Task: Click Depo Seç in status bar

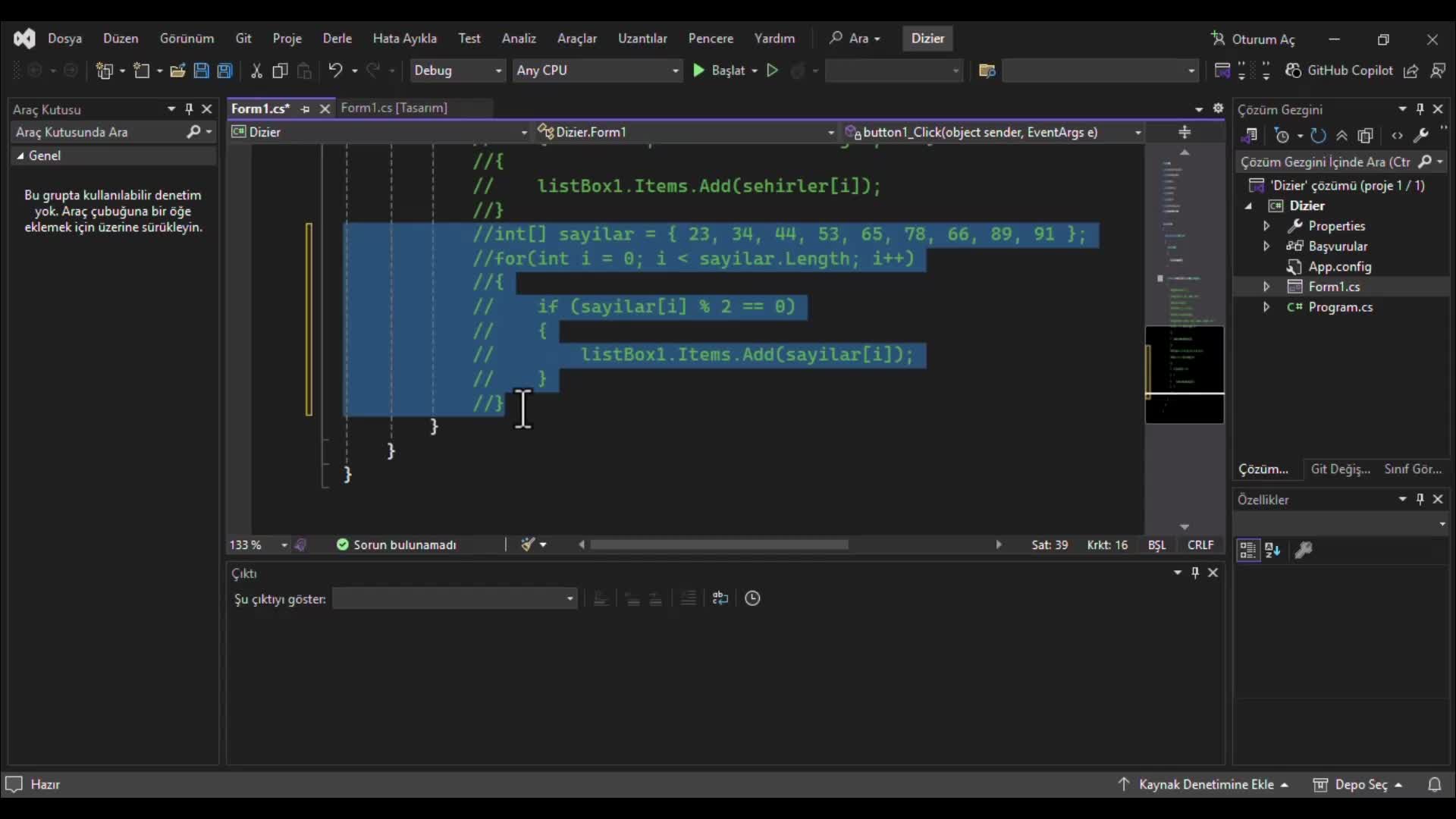Action: click(x=1357, y=784)
